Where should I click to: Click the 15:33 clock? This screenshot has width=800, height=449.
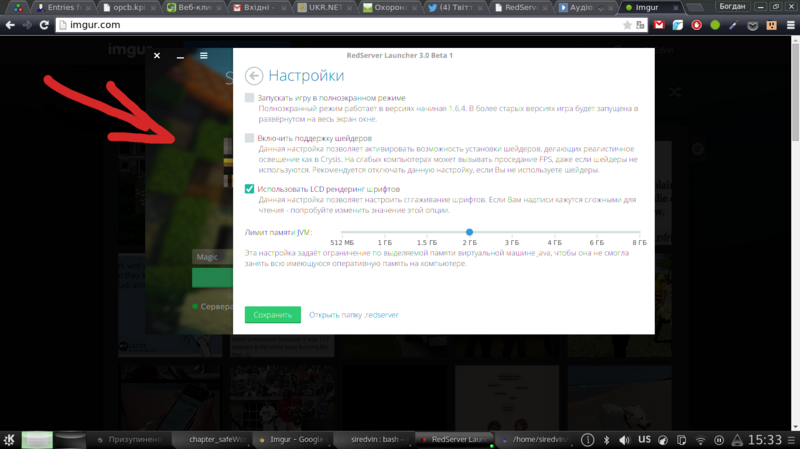pyautogui.click(x=764, y=439)
